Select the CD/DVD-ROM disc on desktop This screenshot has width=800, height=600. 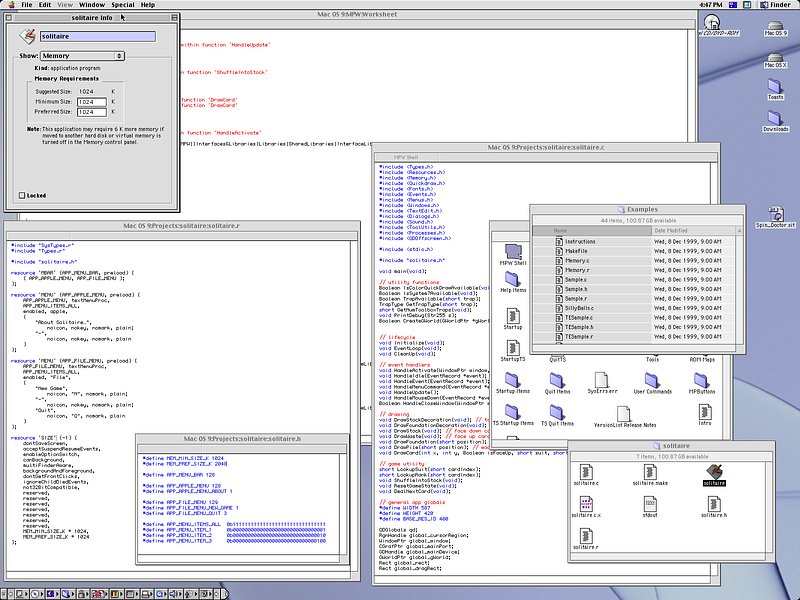712,24
